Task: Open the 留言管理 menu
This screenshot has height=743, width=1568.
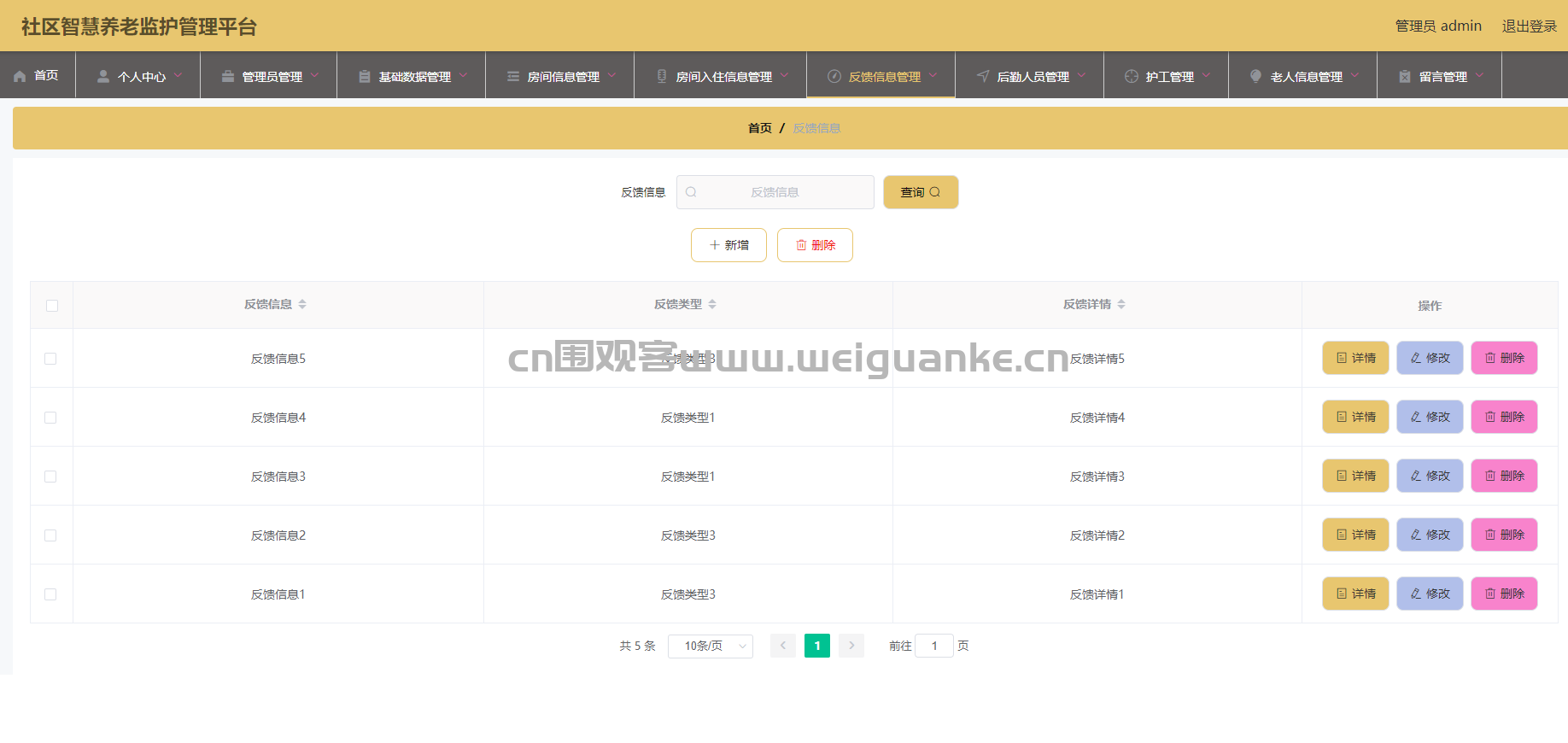Action: (x=1442, y=76)
